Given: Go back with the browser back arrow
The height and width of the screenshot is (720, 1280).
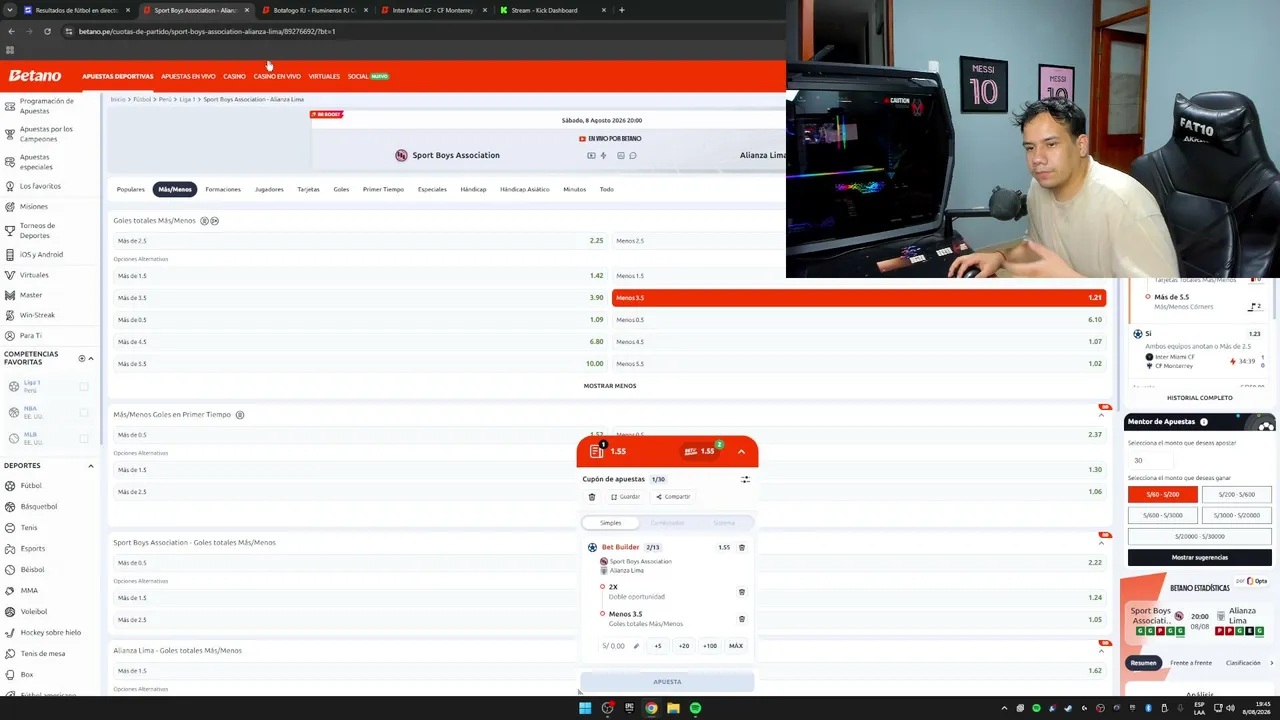Looking at the screenshot, I should (11, 31).
